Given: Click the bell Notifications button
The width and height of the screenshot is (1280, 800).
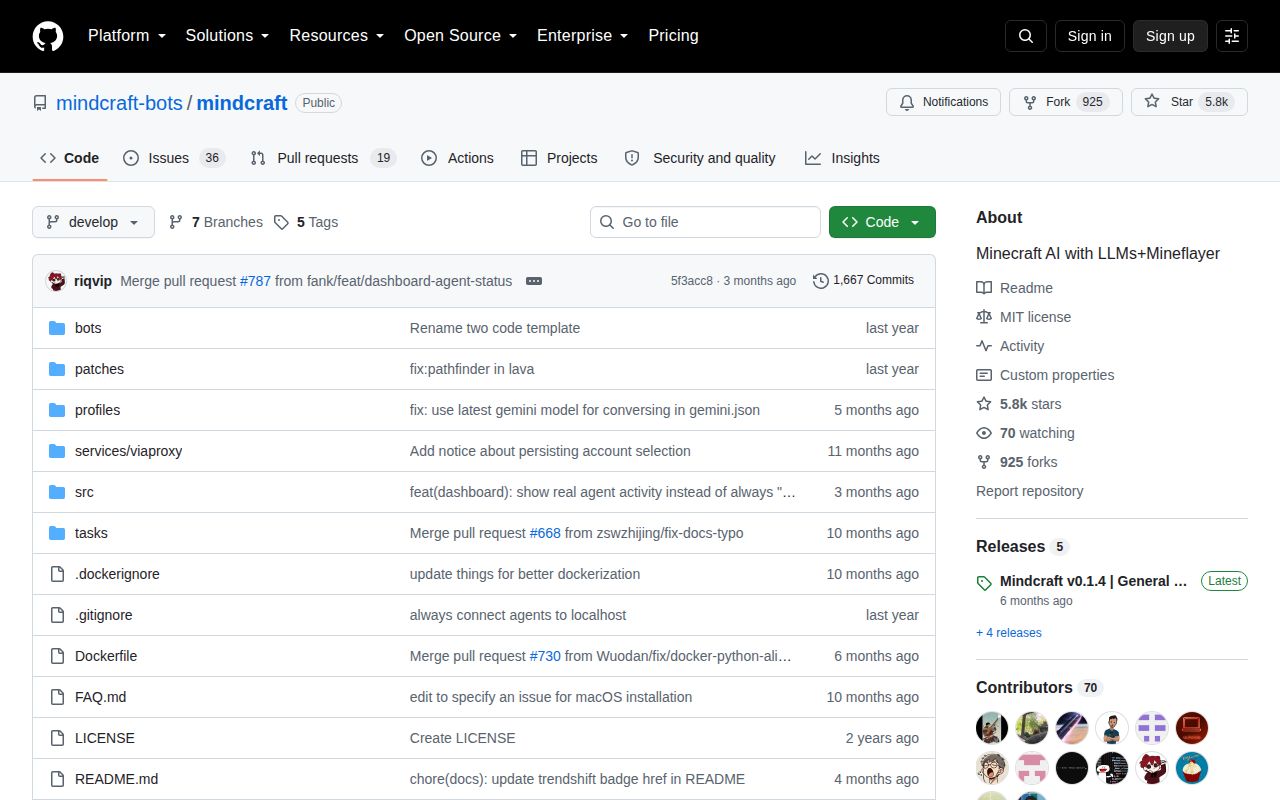Looking at the screenshot, I should pos(943,102).
